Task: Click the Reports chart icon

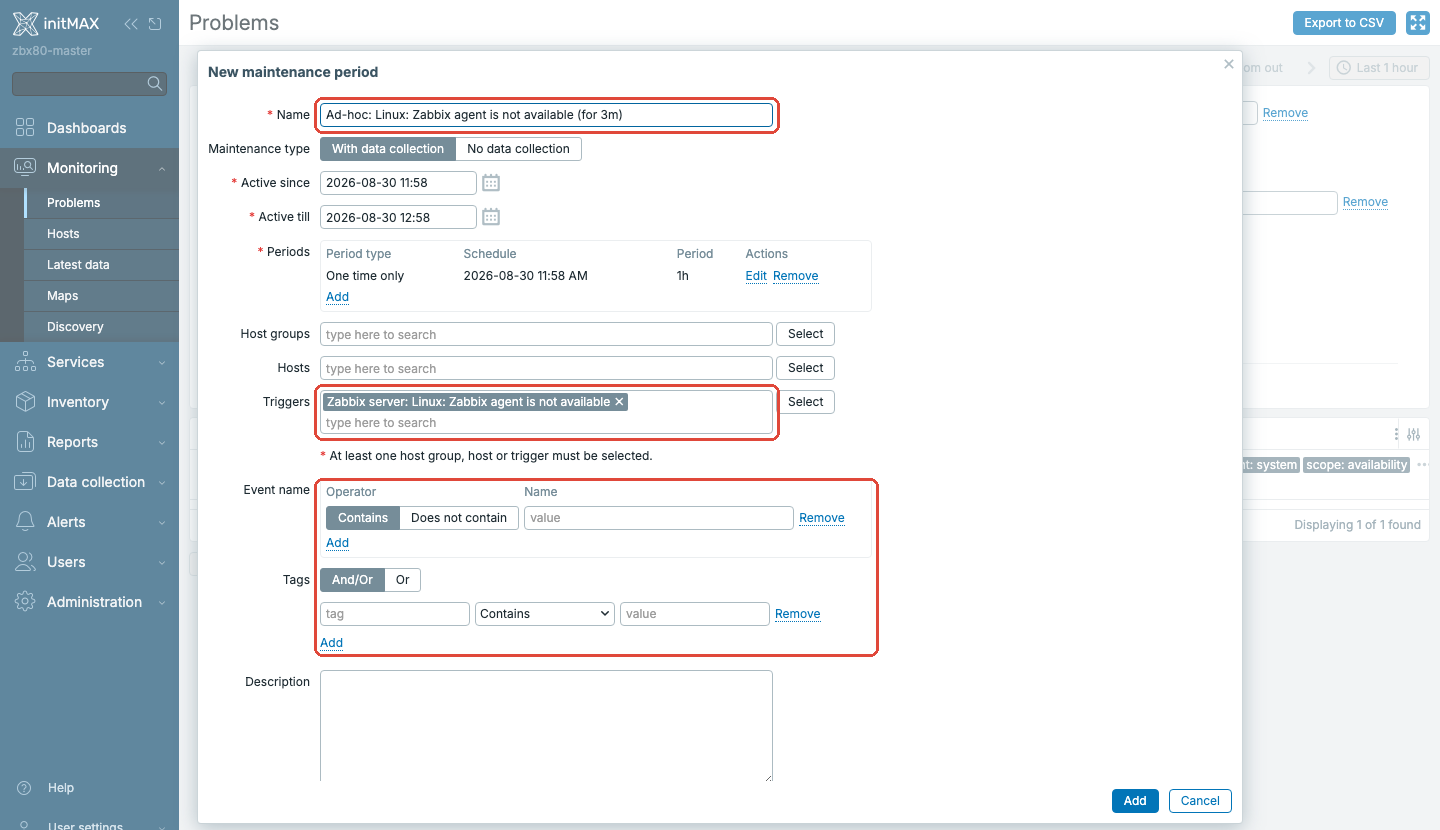Action: coord(25,442)
